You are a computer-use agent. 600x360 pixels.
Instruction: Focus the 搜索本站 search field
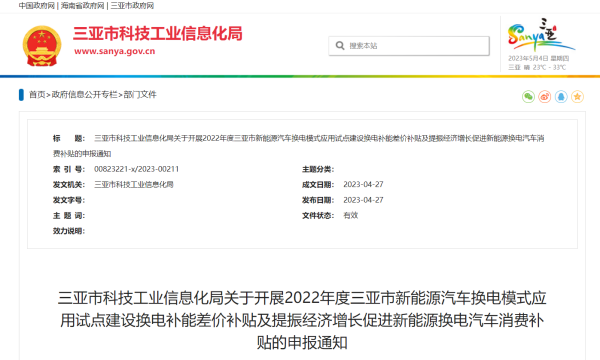pyautogui.click(x=409, y=46)
